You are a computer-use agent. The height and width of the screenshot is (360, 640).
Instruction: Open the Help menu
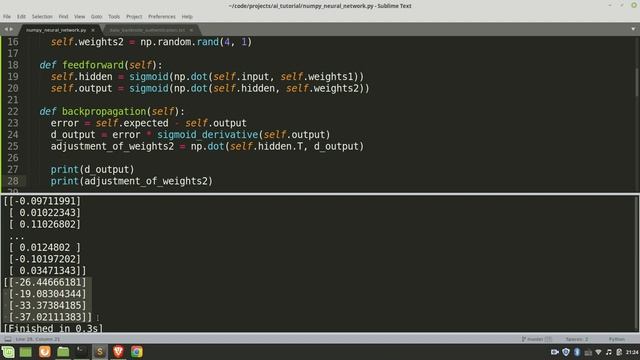point(187,17)
